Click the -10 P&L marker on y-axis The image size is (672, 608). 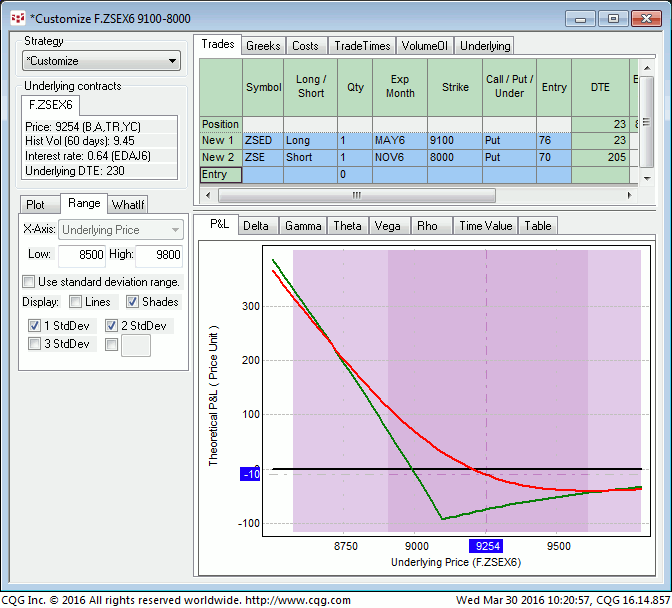click(x=250, y=474)
